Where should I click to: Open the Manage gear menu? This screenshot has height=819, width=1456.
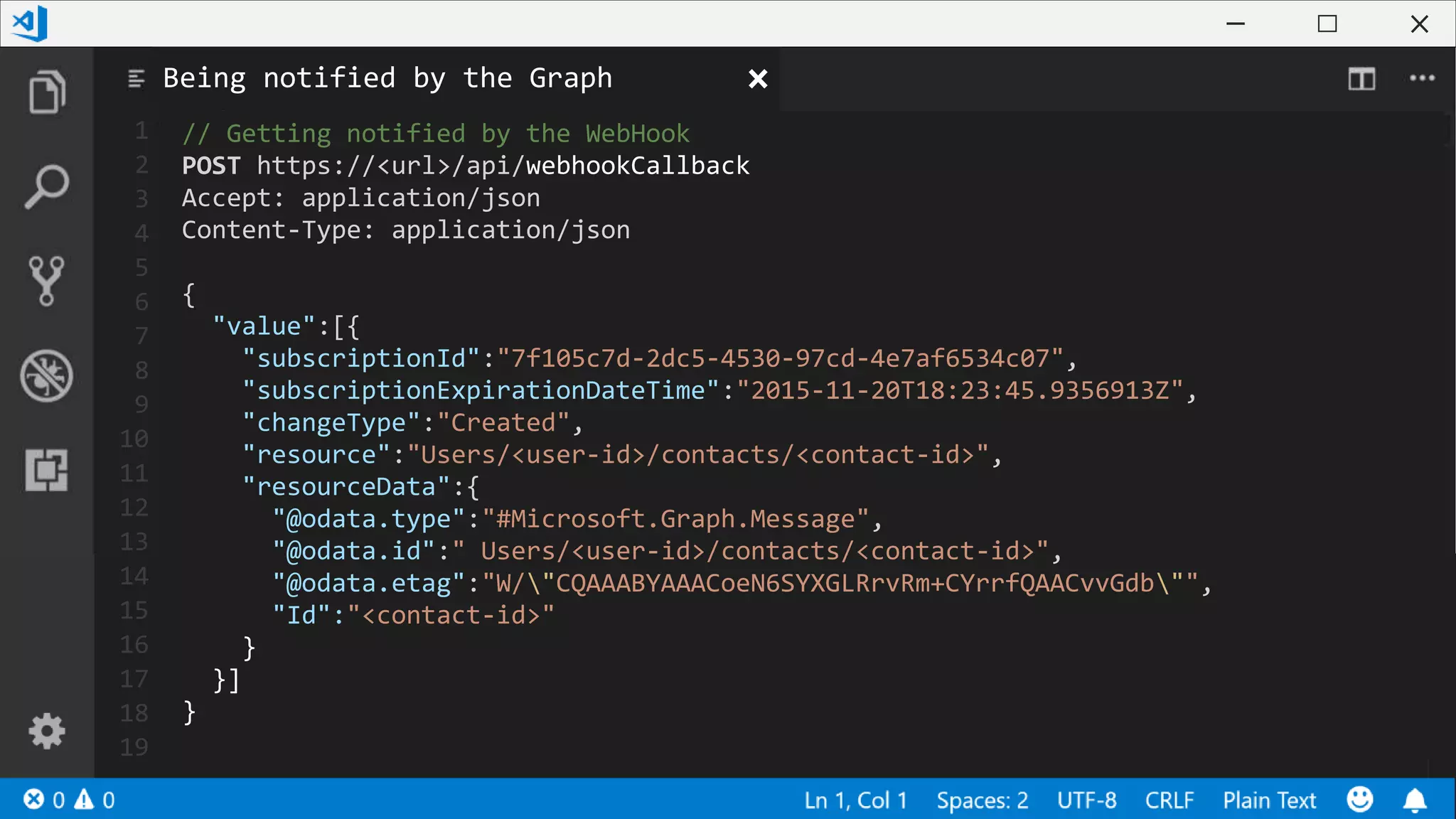pyautogui.click(x=47, y=731)
